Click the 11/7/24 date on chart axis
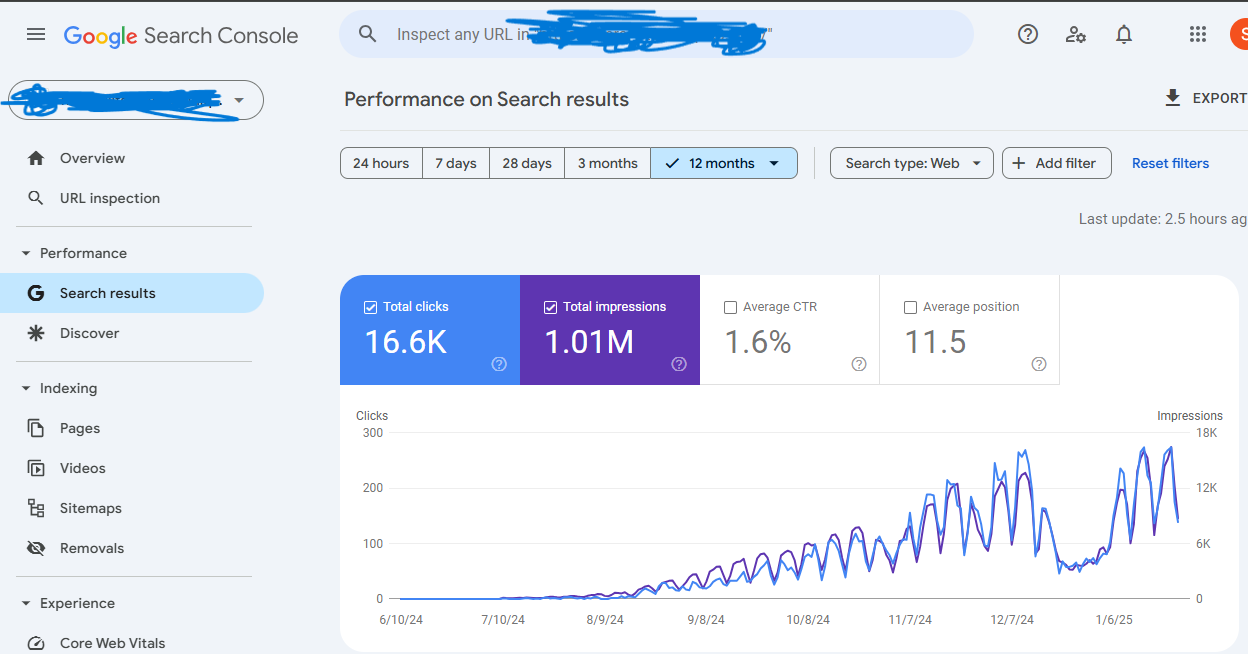Image resolution: width=1248 pixels, height=654 pixels. 910,620
